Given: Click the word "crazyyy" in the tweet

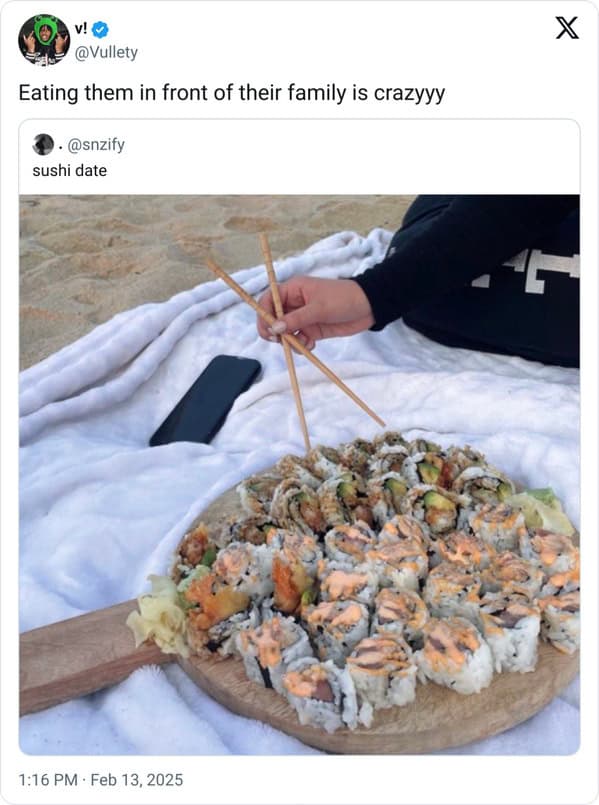Looking at the screenshot, I should 409,94.
